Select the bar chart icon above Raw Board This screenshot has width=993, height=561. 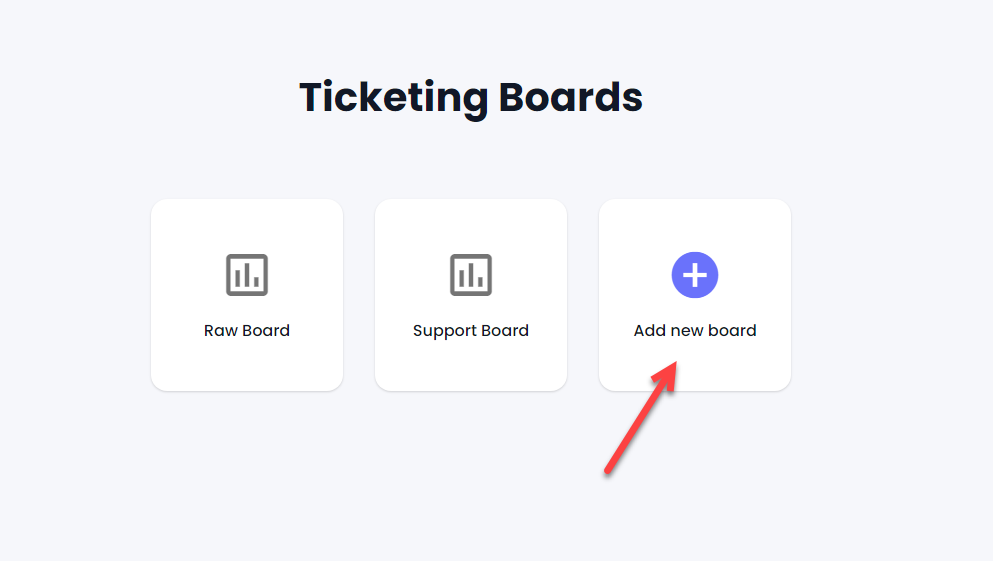point(247,275)
